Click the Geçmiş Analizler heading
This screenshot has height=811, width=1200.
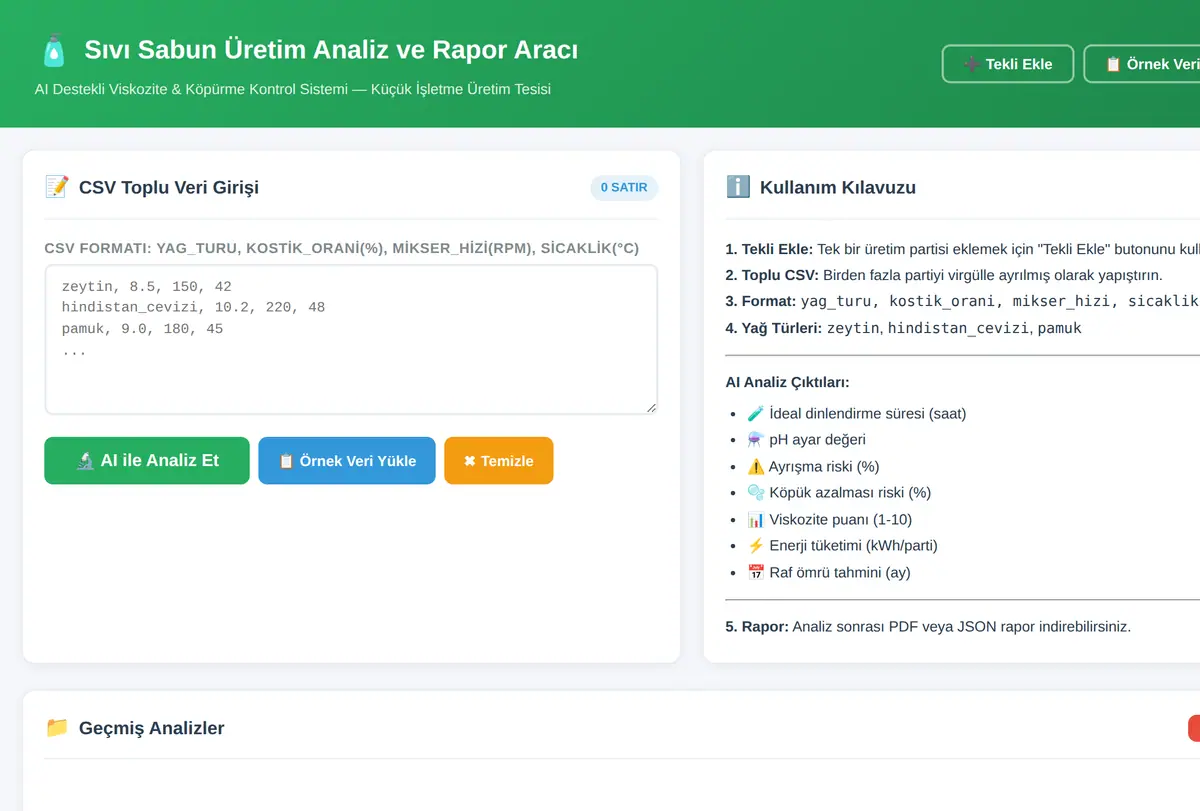coord(152,728)
